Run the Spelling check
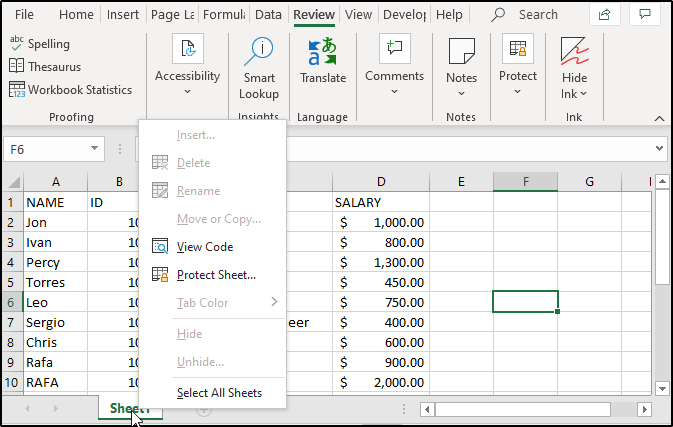673x427 pixels. pos(39,44)
